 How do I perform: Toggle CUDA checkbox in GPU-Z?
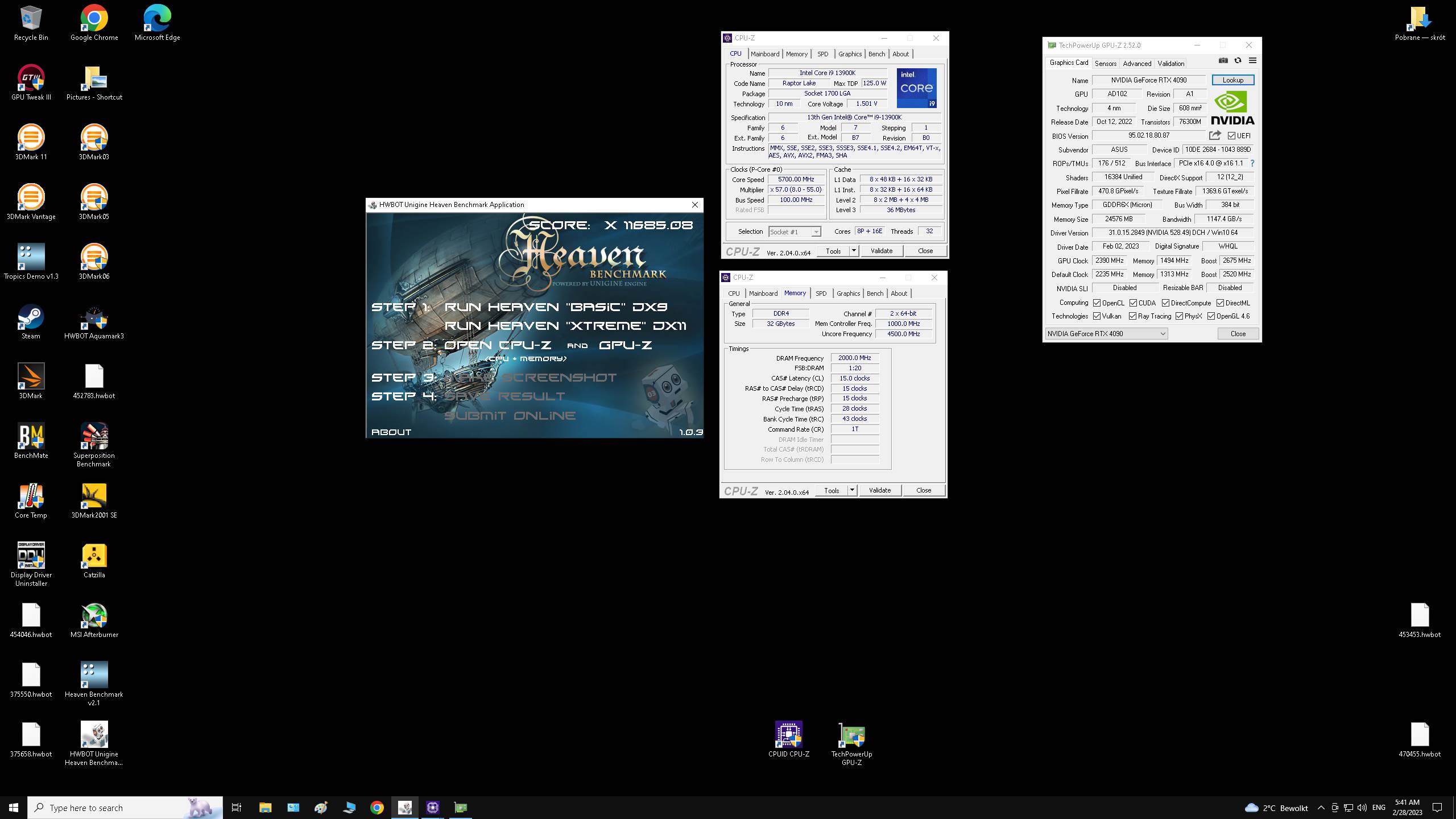click(1133, 303)
